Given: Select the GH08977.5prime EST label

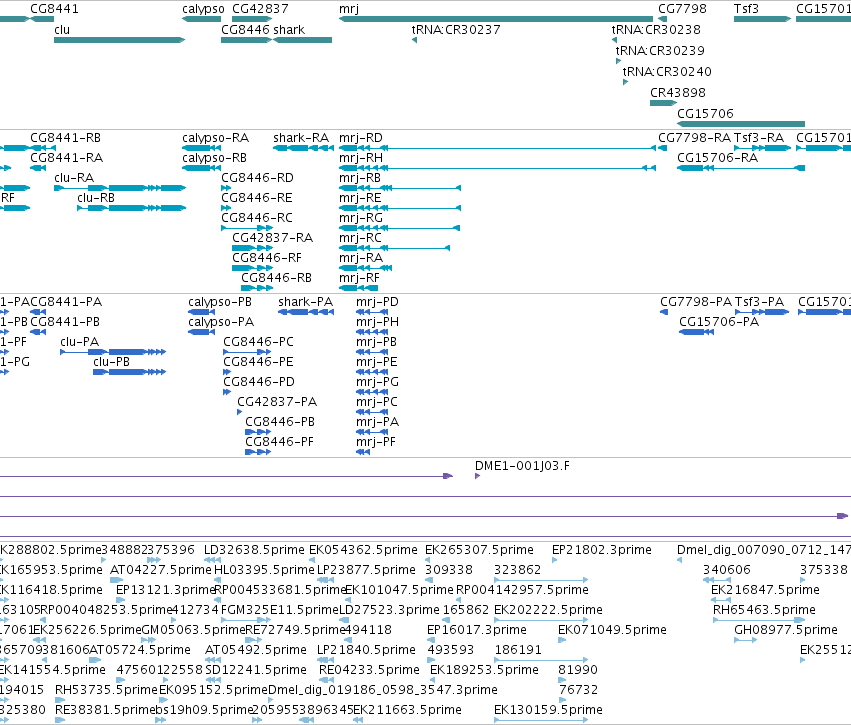Looking at the screenshot, I should 786,631.
